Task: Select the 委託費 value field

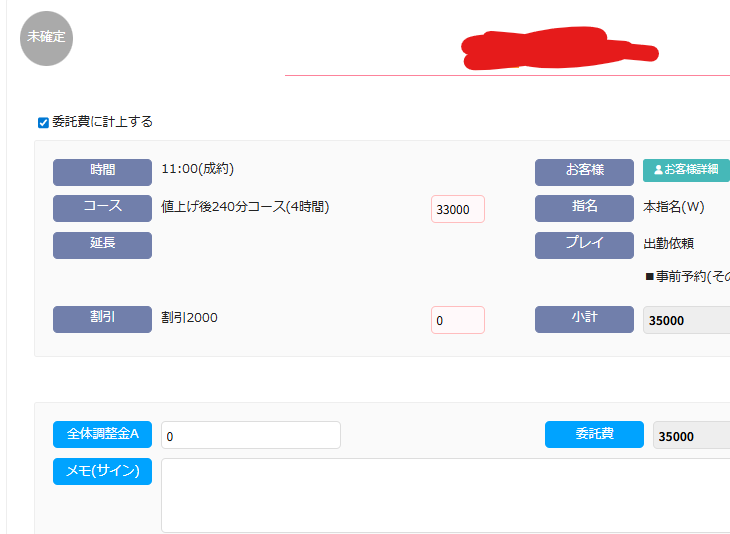Action: coord(690,436)
